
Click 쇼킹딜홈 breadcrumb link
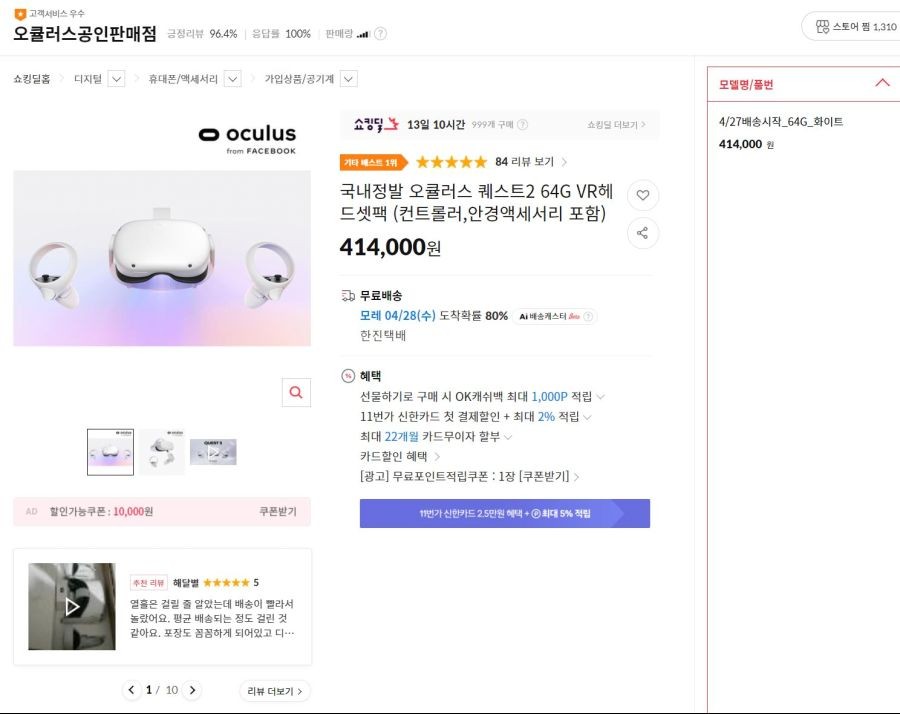32,79
